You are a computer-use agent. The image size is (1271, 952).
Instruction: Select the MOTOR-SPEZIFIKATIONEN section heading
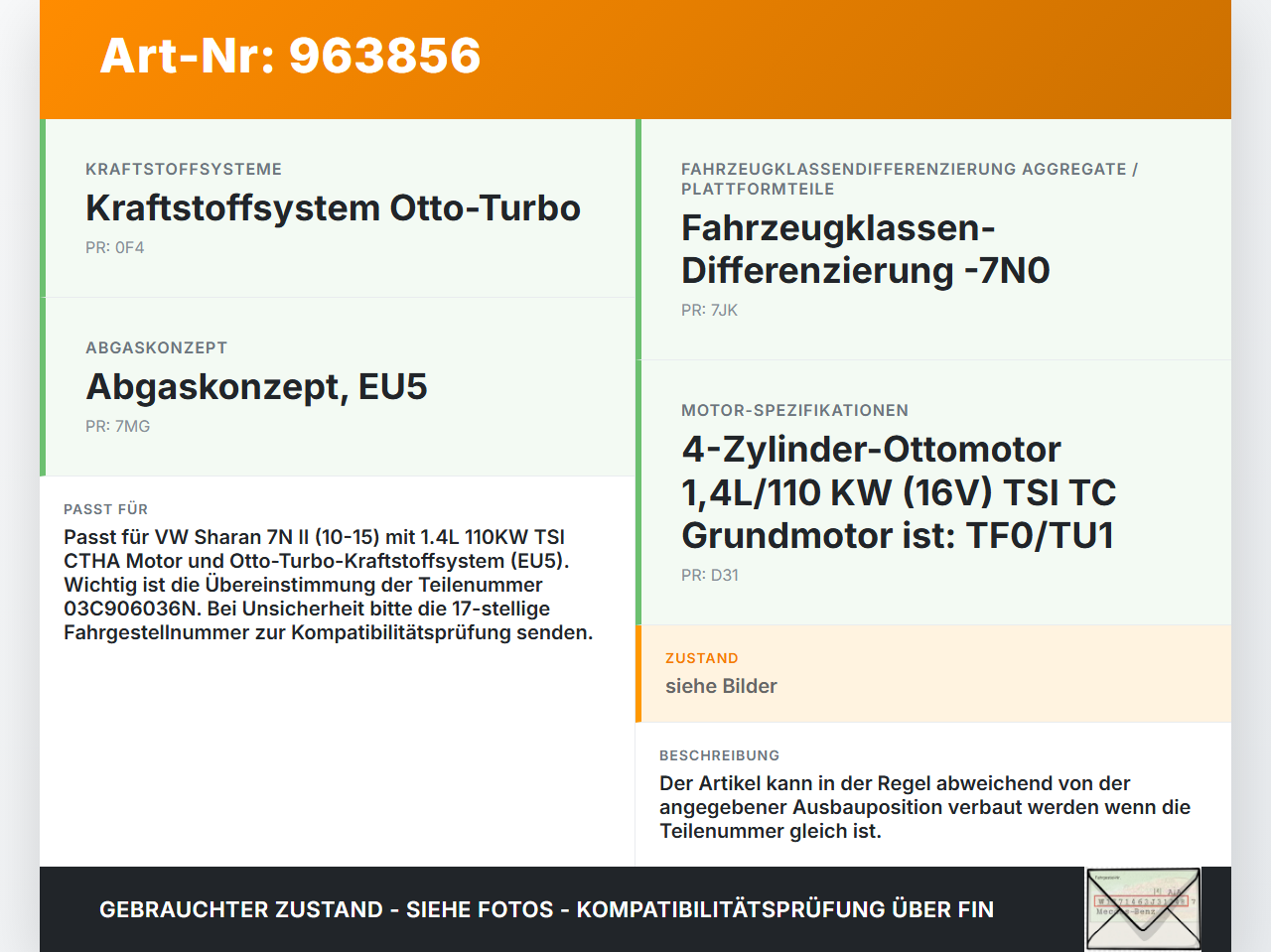click(793, 410)
